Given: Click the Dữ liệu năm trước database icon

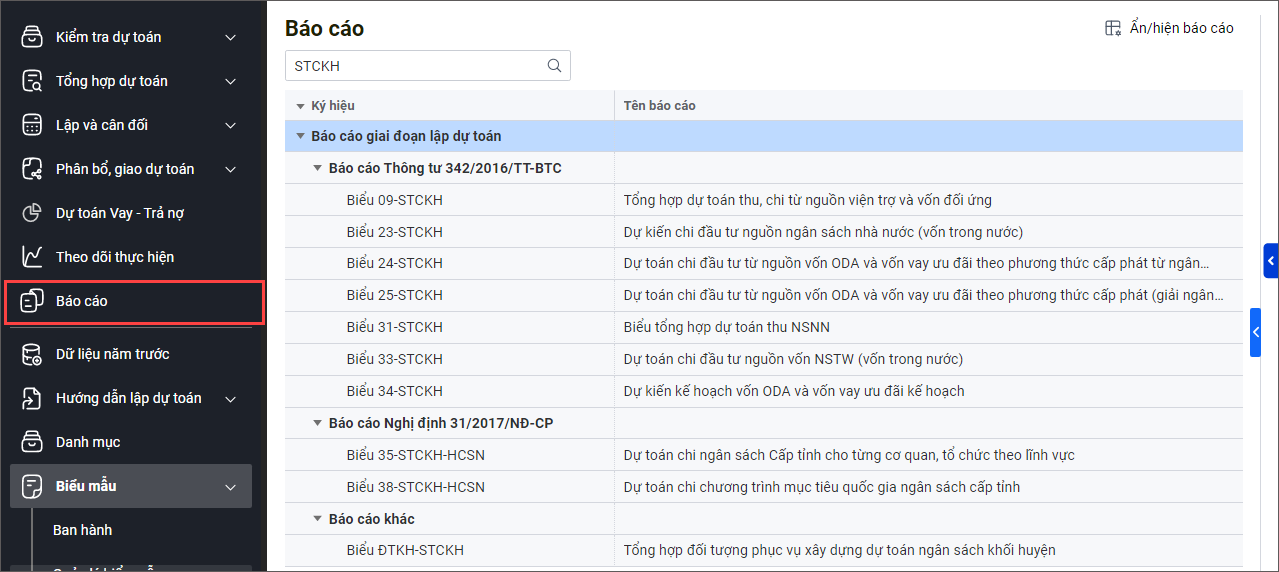Looking at the screenshot, I should [x=32, y=354].
